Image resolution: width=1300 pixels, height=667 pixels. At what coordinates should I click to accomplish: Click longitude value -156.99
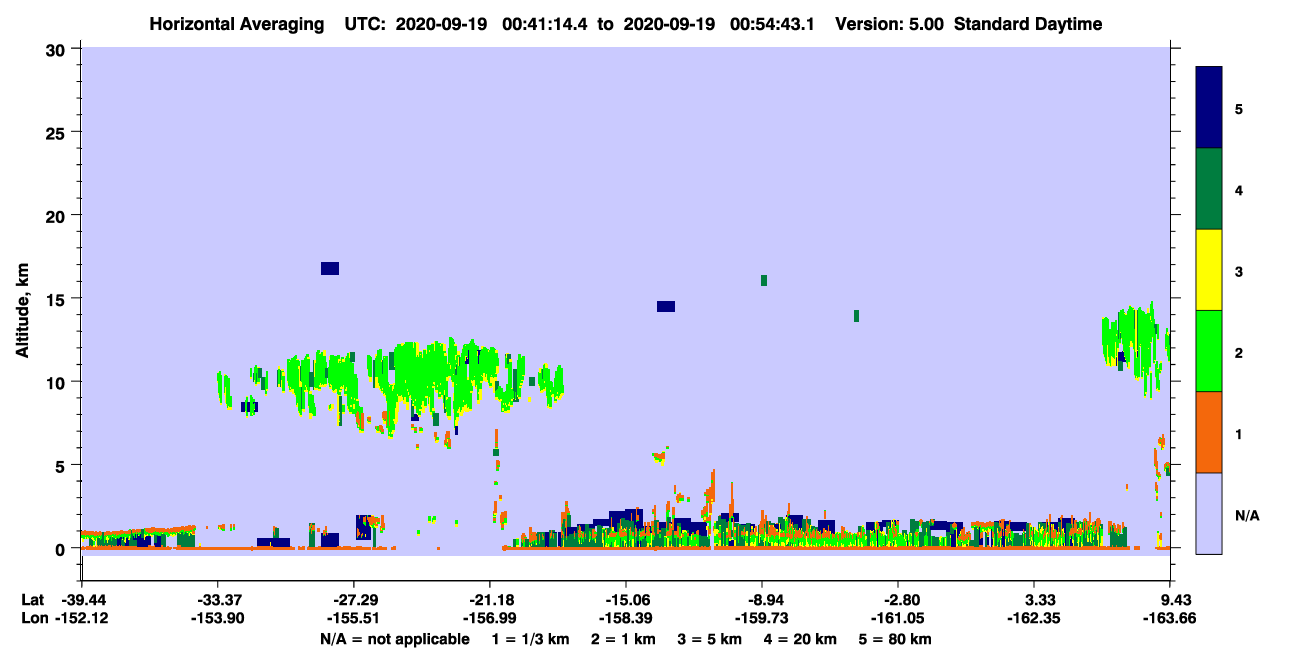[x=489, y=618]
